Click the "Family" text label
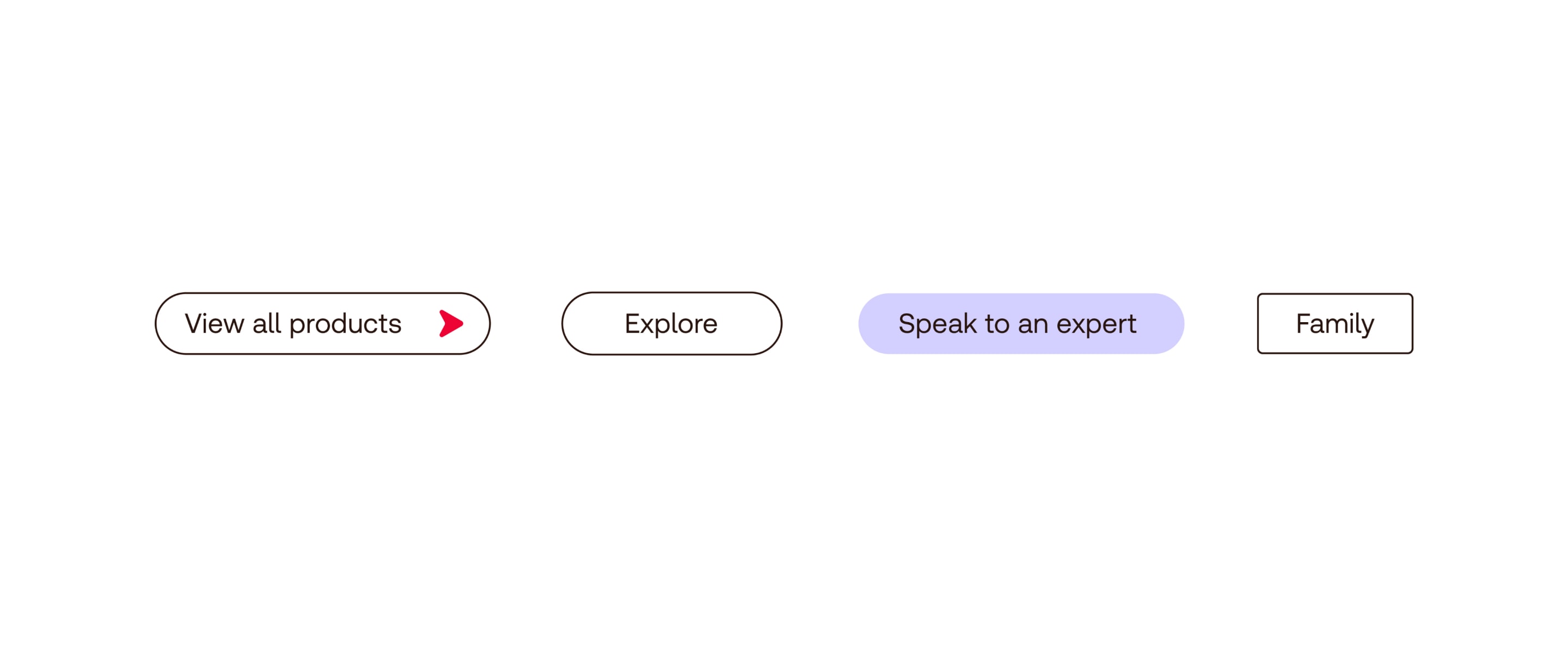Viewport: 1568px width, 647px height. point(1334,324)
